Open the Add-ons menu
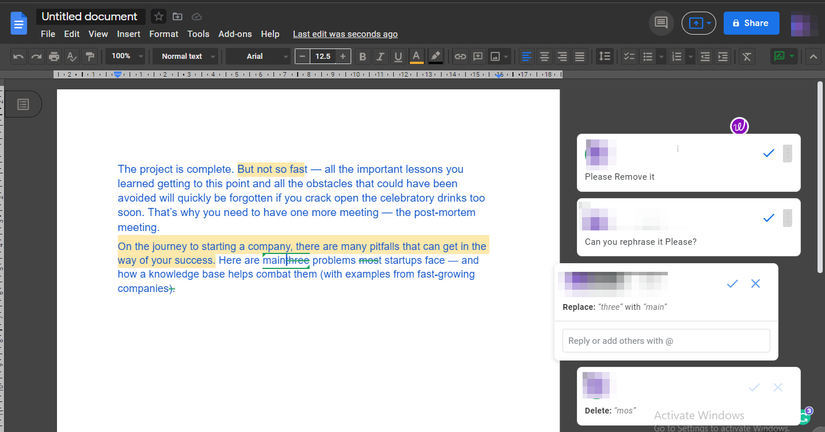This screenshot has width=825, height=432. 235,34
